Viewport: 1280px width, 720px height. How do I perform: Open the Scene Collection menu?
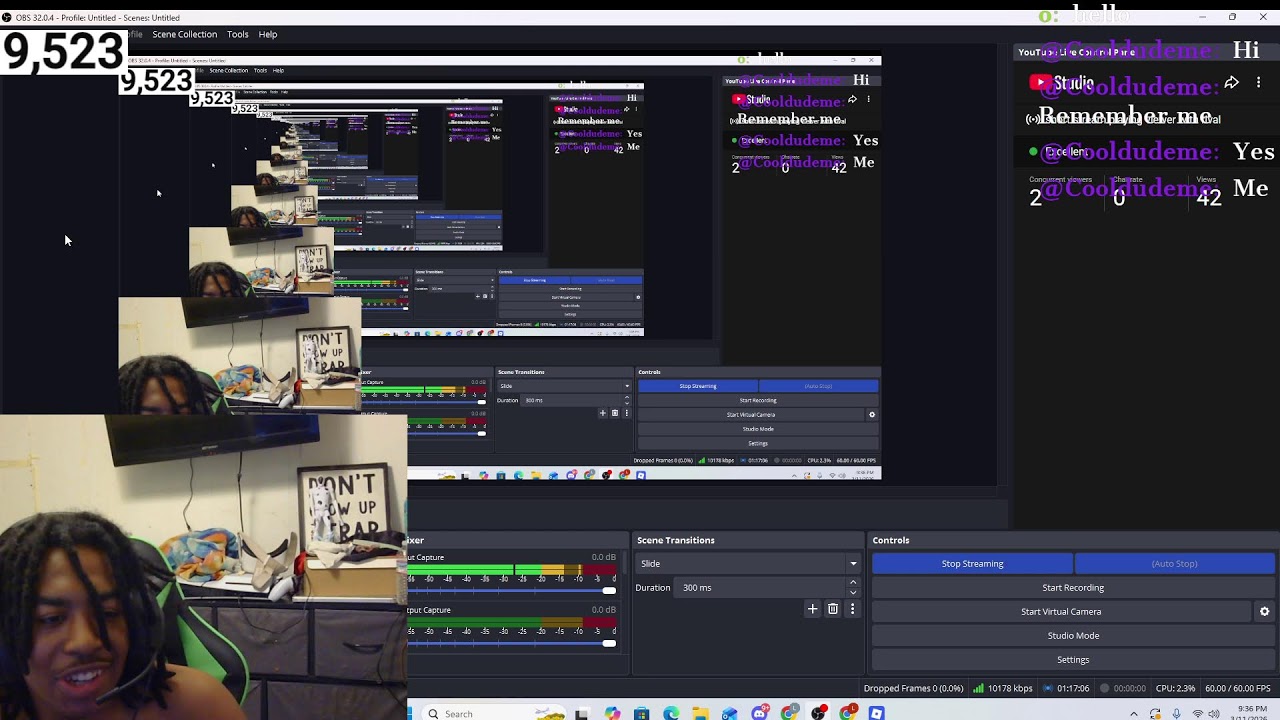(x=184, y=34)
